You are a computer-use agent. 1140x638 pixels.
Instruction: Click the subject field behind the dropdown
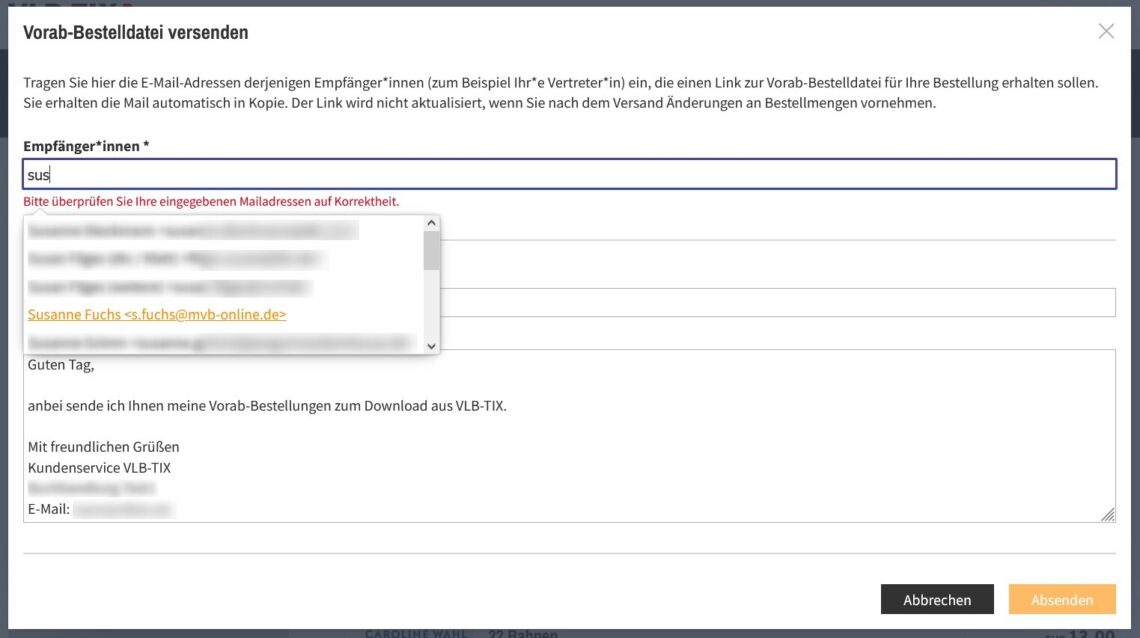[x=778, y=302]
